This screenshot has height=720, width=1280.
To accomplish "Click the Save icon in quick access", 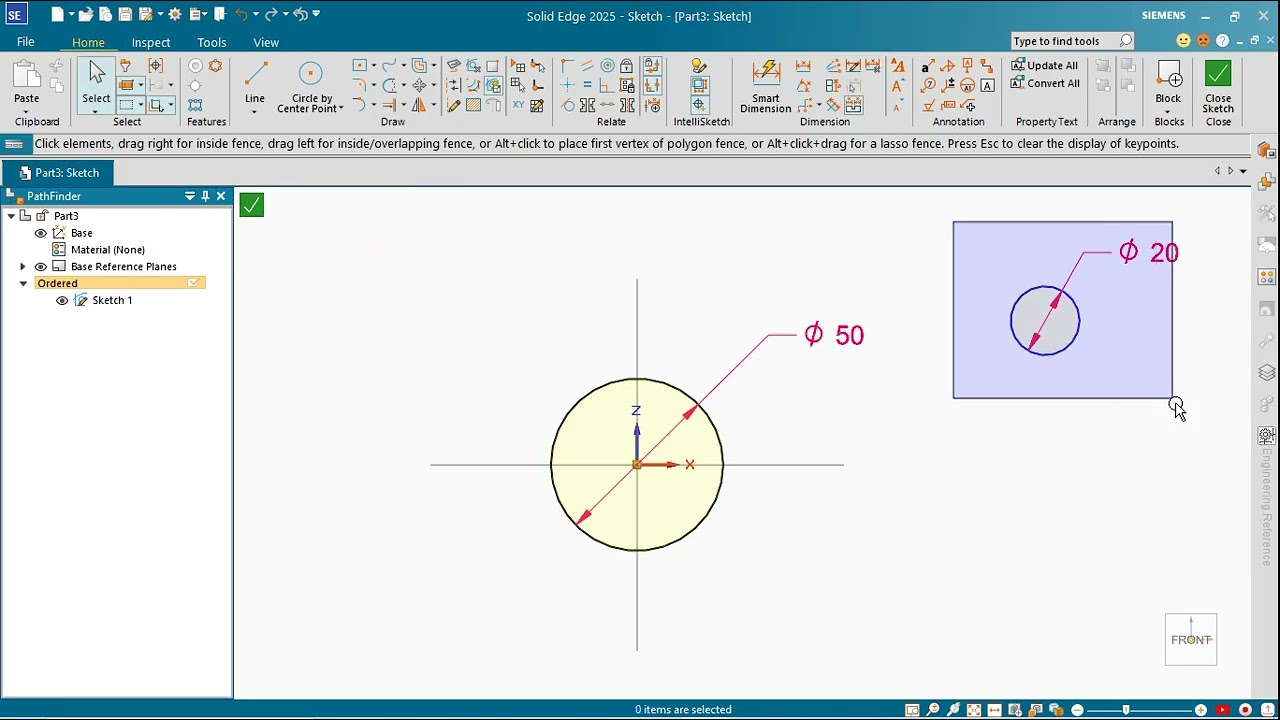I will tap(125, 15).
